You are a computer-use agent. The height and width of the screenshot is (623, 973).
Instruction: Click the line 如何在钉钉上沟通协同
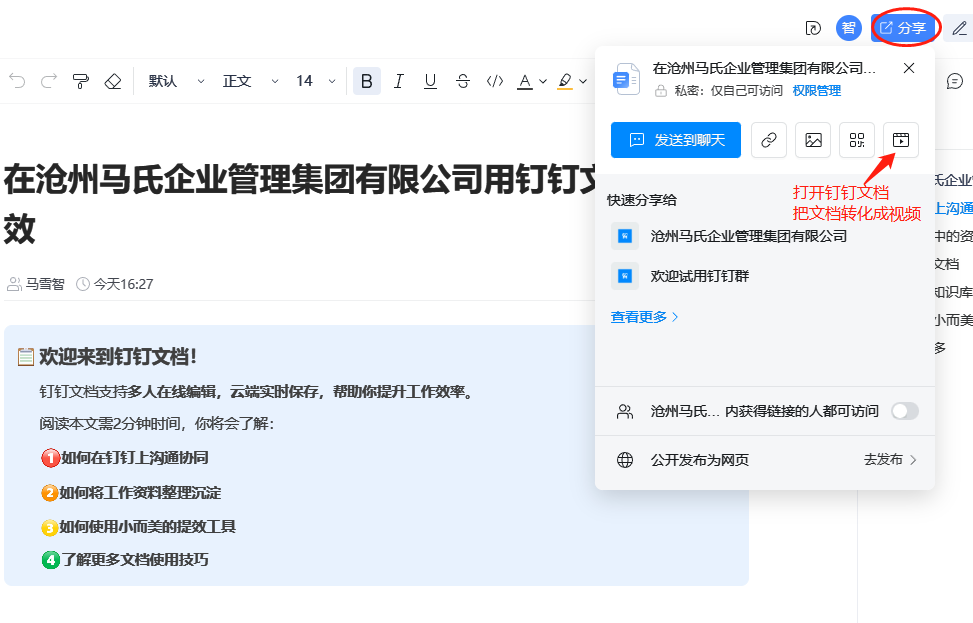click(x=135, y=458)
